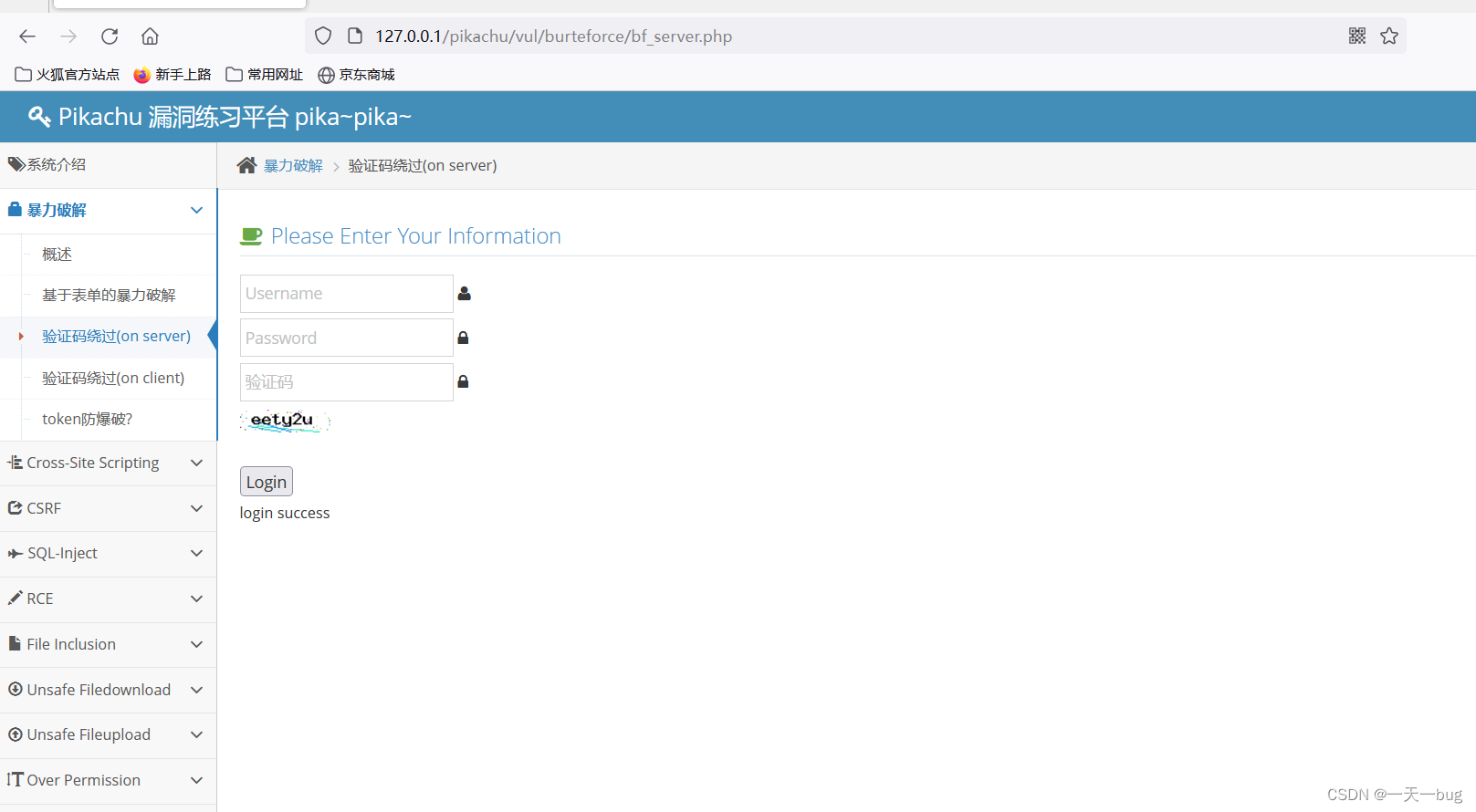Click the SQL-Inject plane icon
Image resolution: width=1476 pixels, height=812 pixels.
[15, 553]
